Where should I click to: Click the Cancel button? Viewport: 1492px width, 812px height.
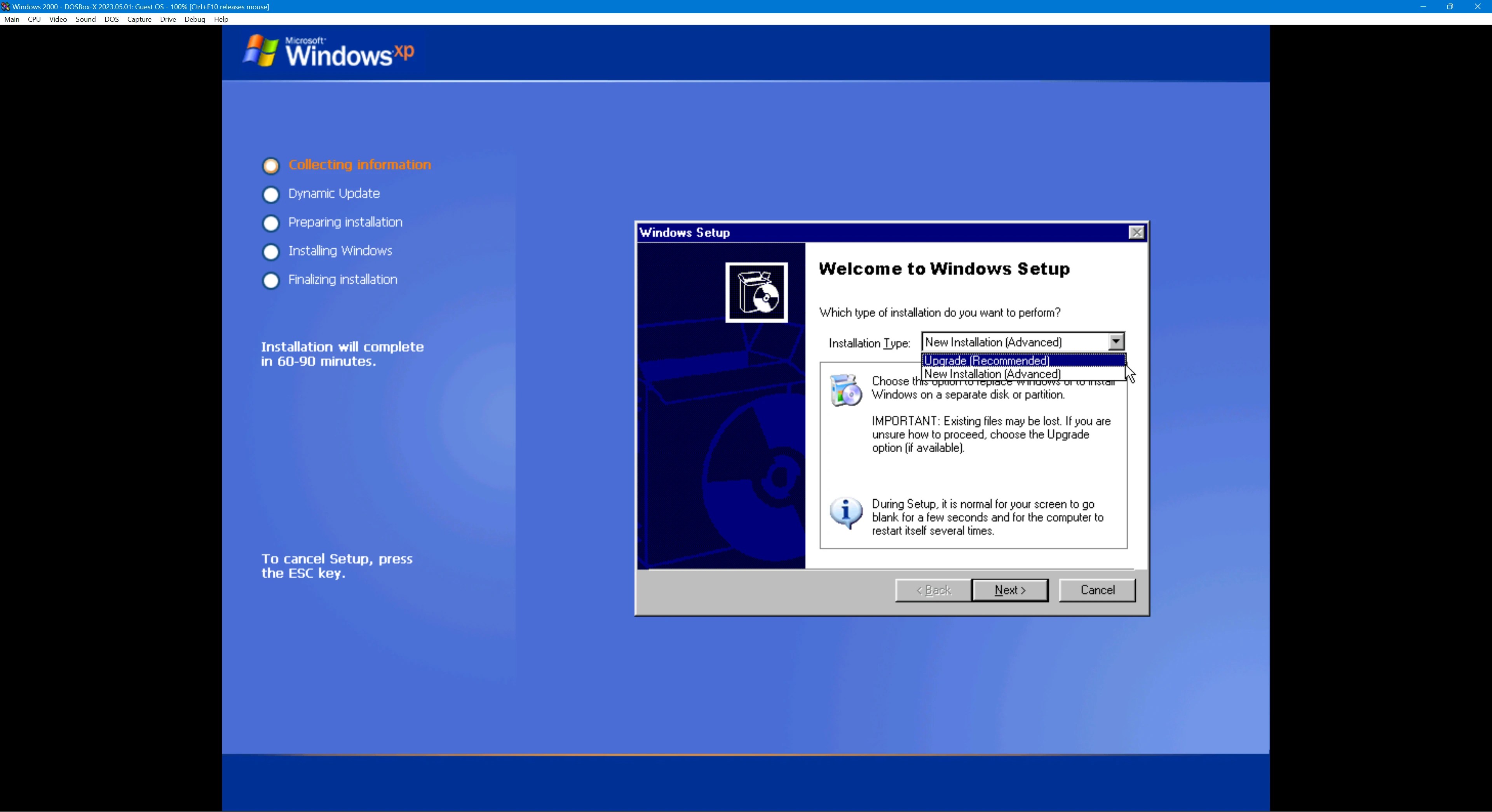click(x=1097, y=590)
